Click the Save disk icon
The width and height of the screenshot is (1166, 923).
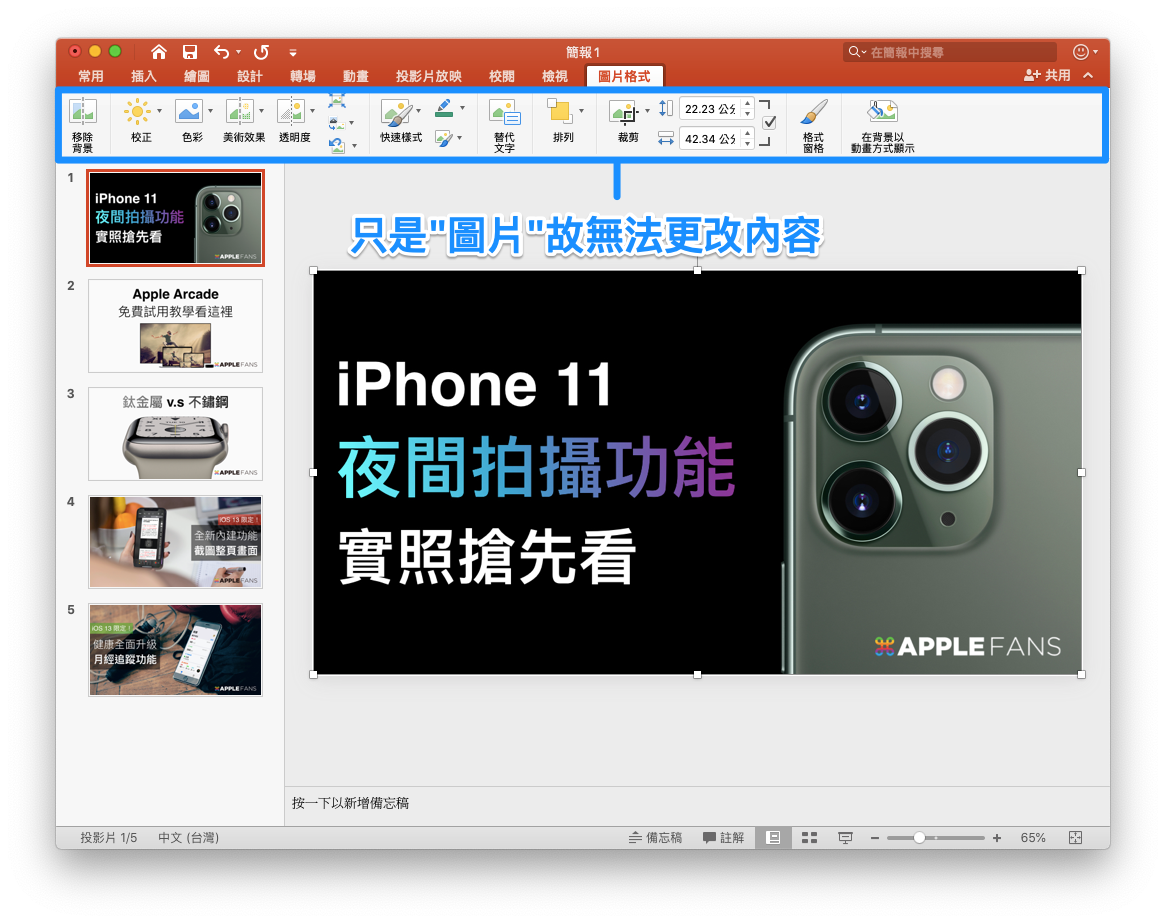[190, 52]
